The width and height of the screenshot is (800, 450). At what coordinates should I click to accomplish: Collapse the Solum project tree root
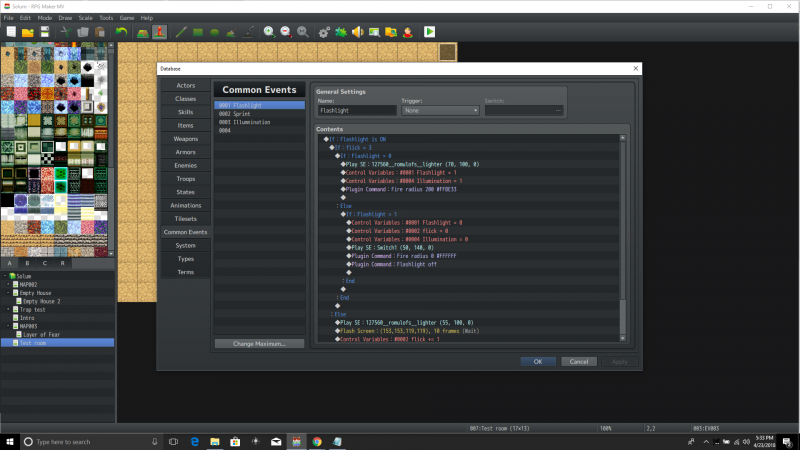[x=6, y=276]
